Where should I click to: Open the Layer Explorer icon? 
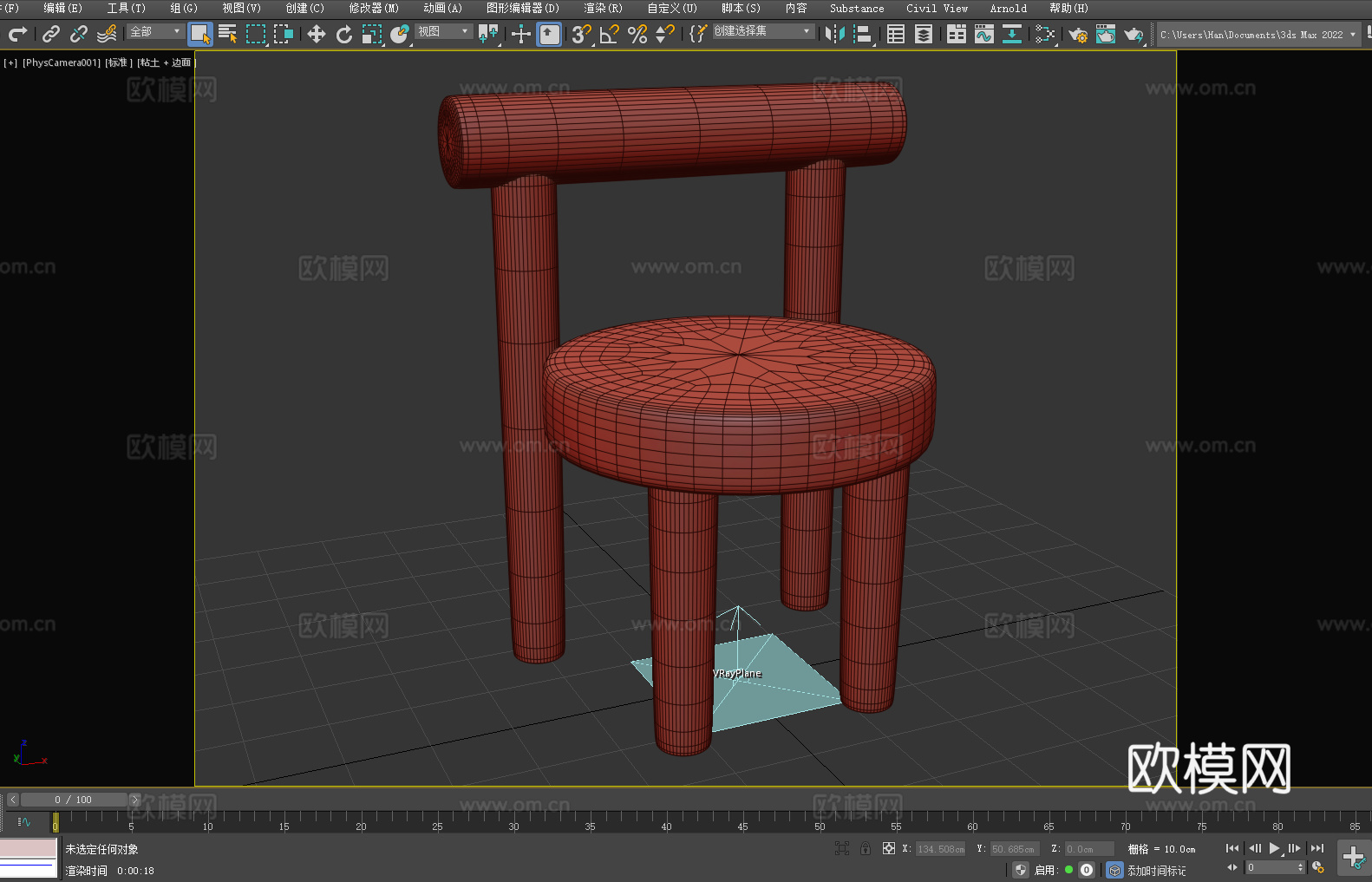tap(924, 35)
